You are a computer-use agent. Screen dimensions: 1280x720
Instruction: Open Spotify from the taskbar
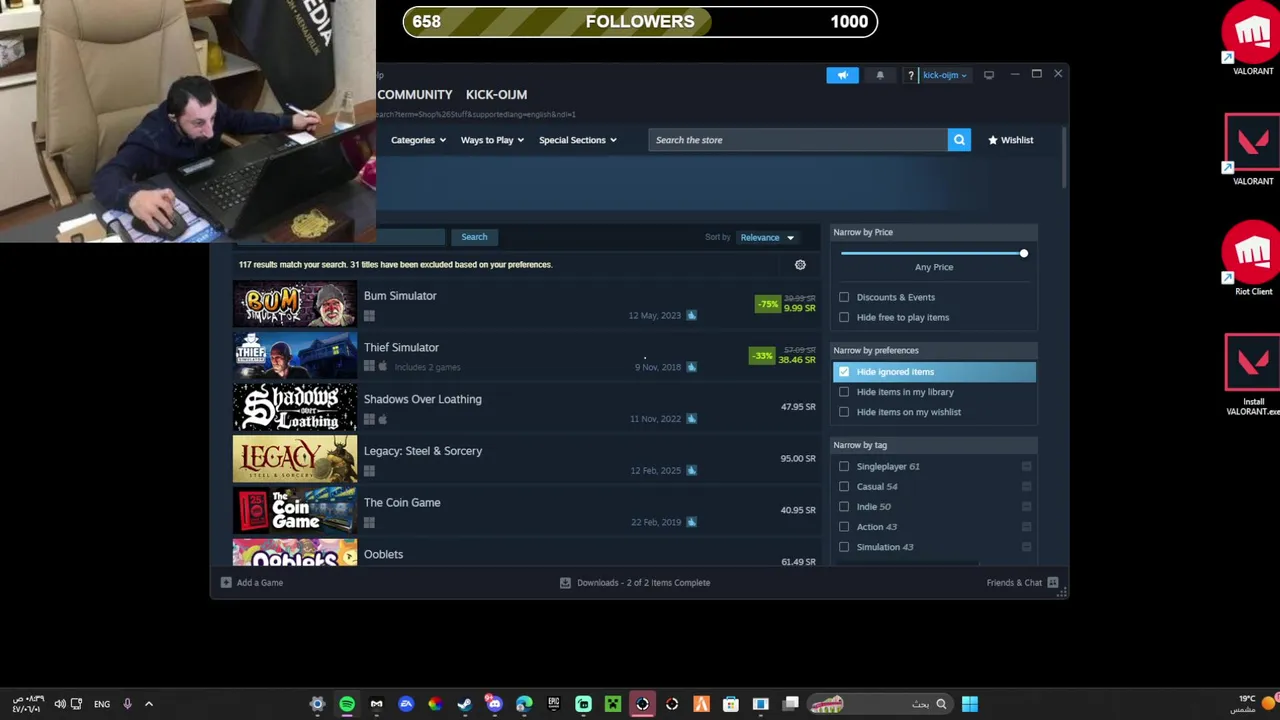tap(347, 704)
